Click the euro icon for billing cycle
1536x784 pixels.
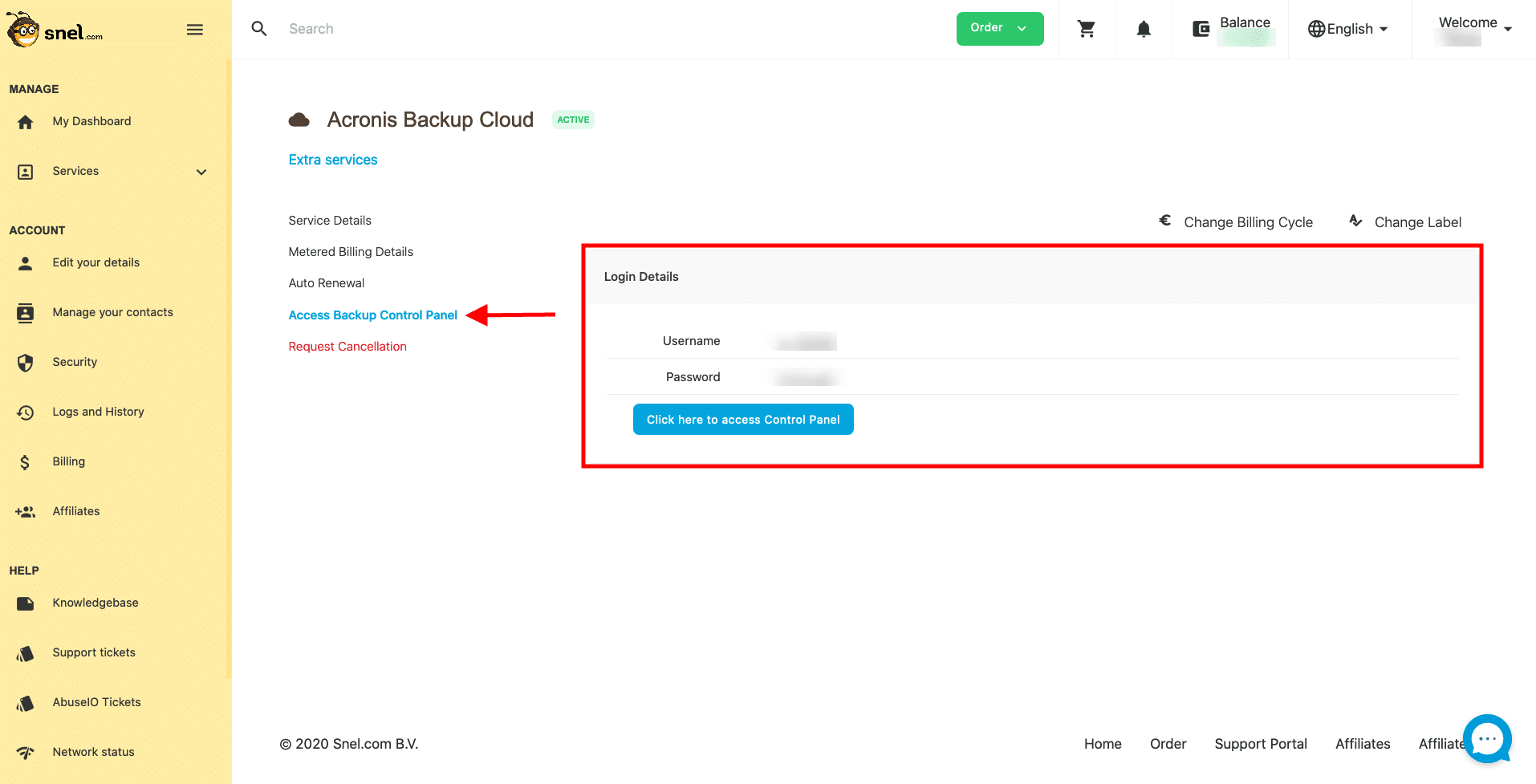coord(1165,220)
